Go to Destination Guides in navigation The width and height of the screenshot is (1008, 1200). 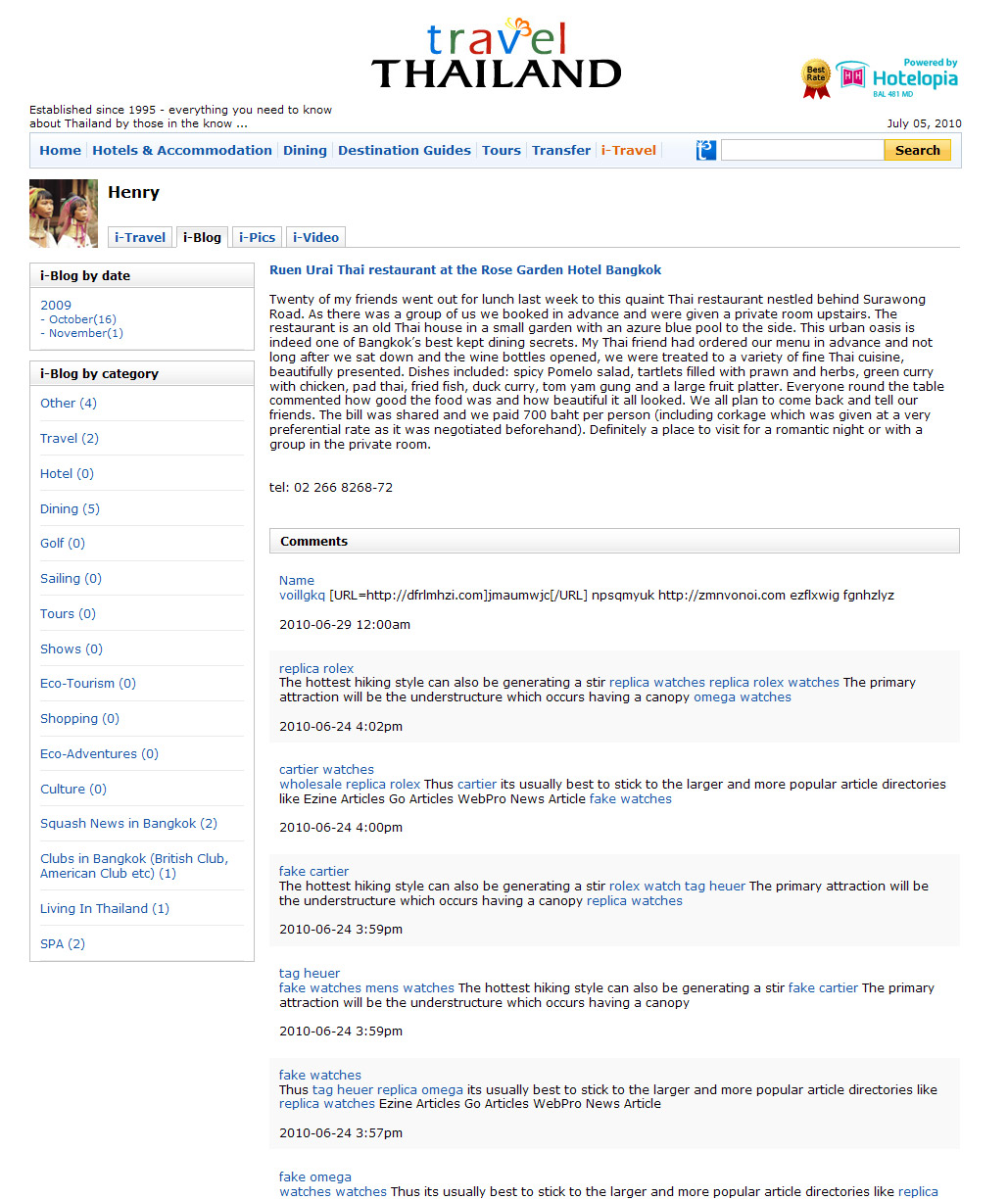coord(404,151)
